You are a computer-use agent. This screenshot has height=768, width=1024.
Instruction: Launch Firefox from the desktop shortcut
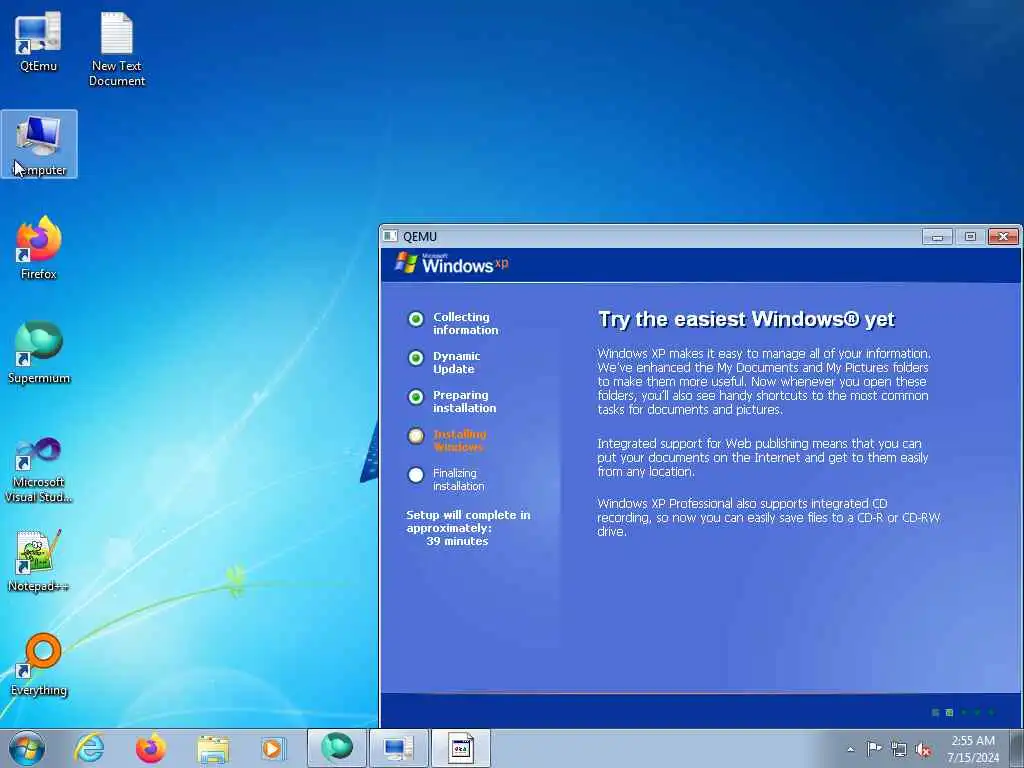pos(39,248)
